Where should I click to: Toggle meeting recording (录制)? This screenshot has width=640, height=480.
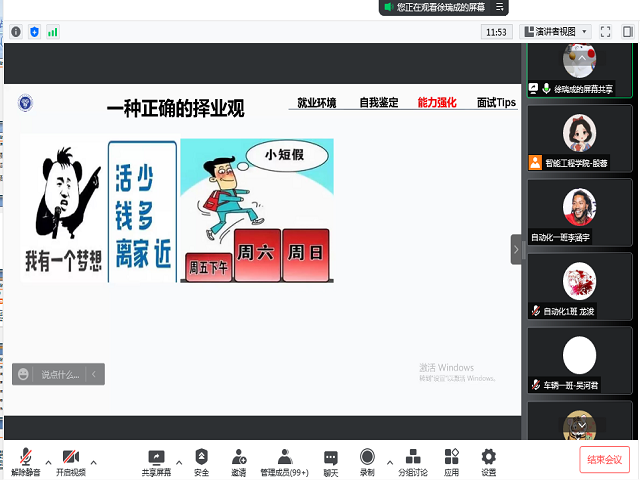tap(367, 459)
